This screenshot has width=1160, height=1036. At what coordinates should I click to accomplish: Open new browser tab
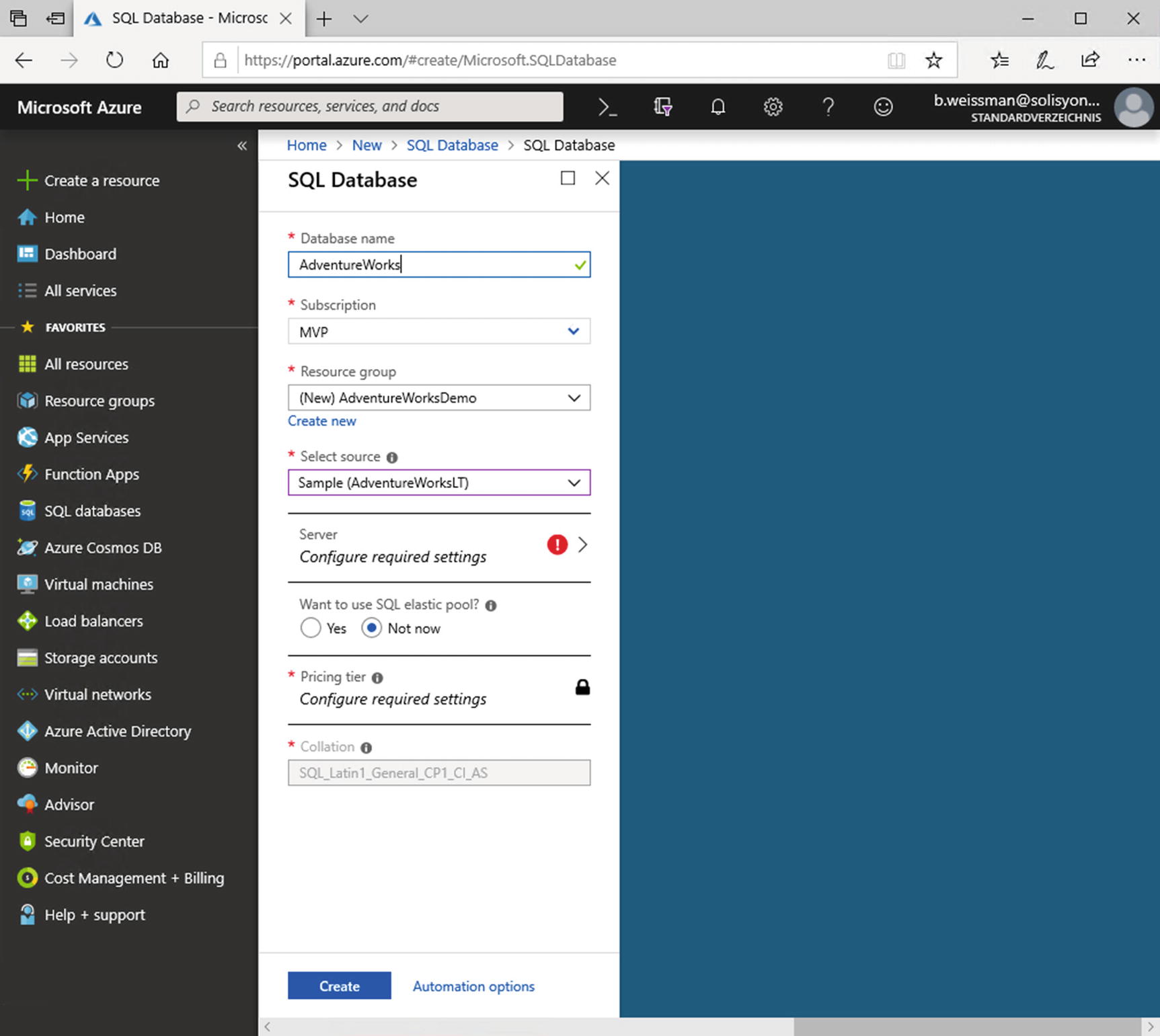pyautogui.click(x=324, y=19)
